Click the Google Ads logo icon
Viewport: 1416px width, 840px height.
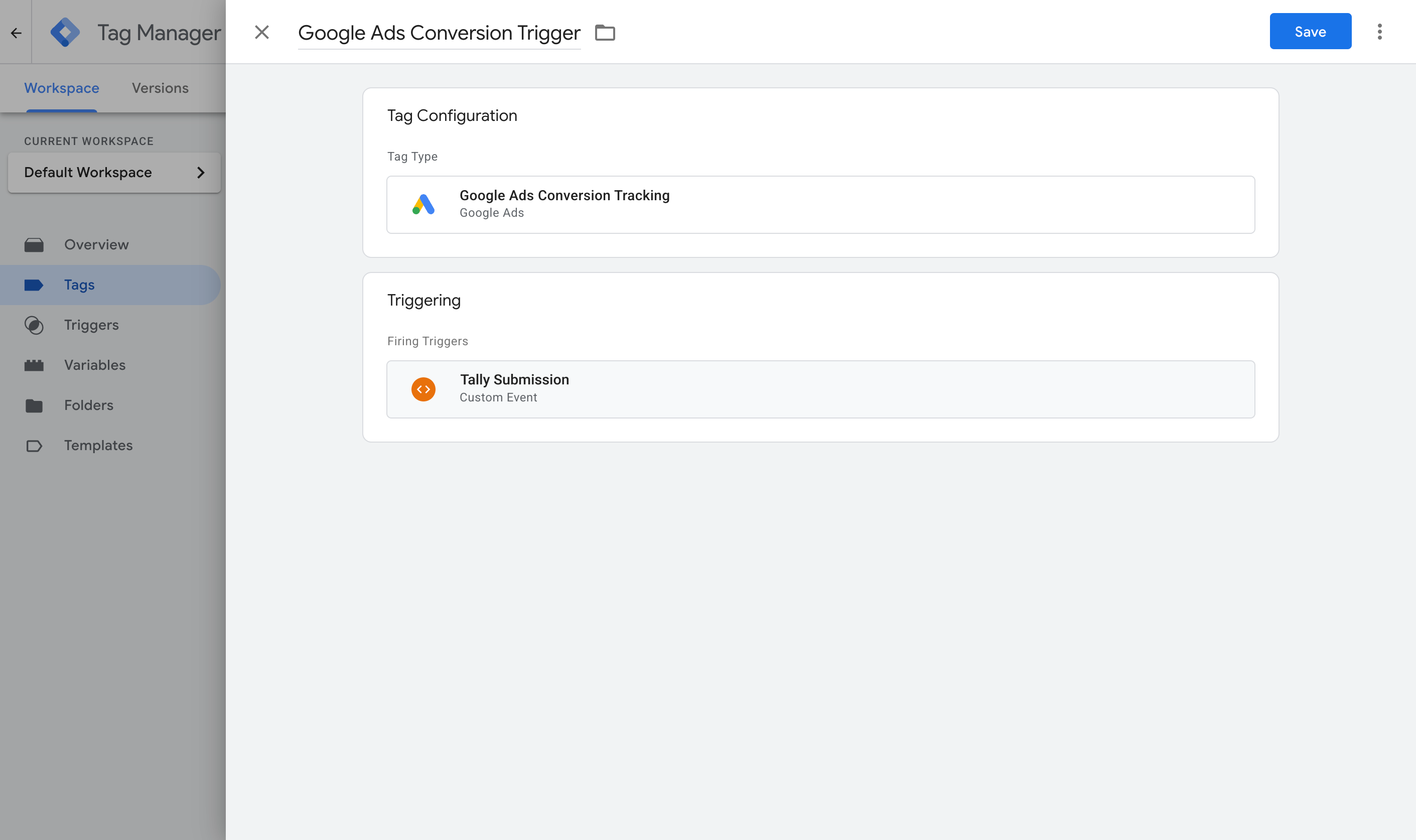423,204
